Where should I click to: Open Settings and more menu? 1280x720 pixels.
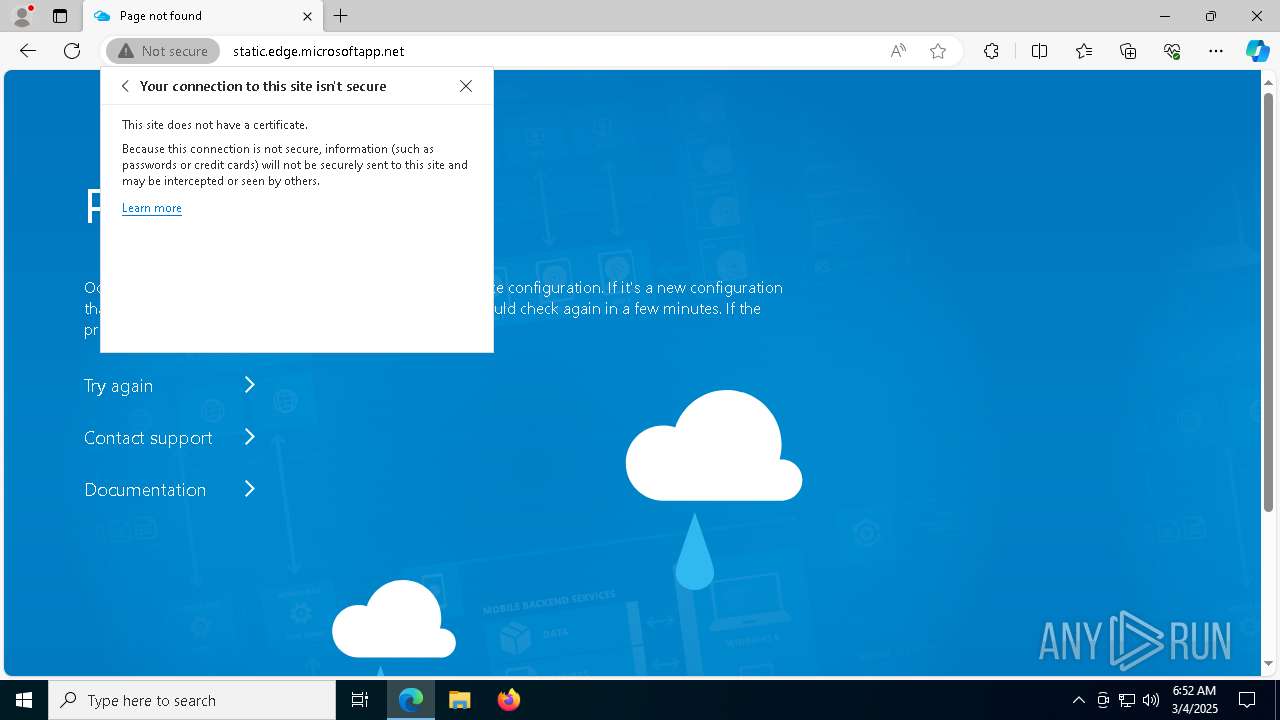[x=1216, y=51]
